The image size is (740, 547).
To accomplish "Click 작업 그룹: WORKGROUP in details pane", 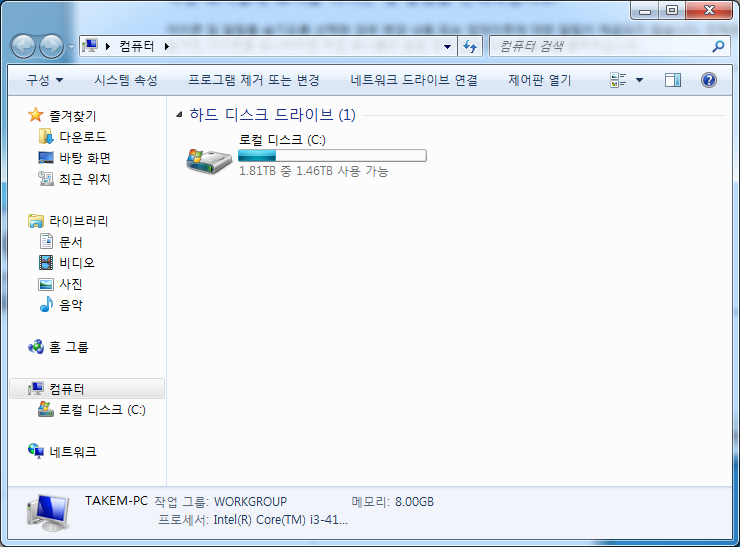I will pyautogui.click(x=221, y=502).
